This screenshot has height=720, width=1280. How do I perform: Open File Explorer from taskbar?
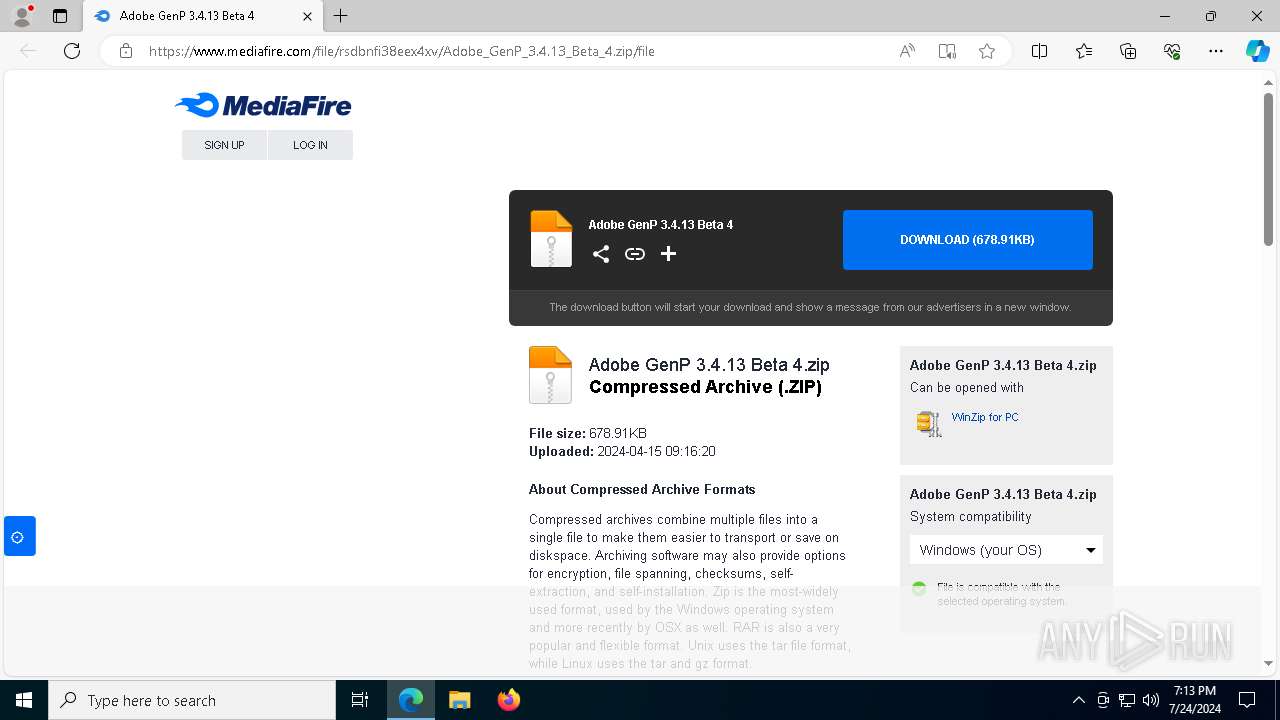[x=459, y=700]
